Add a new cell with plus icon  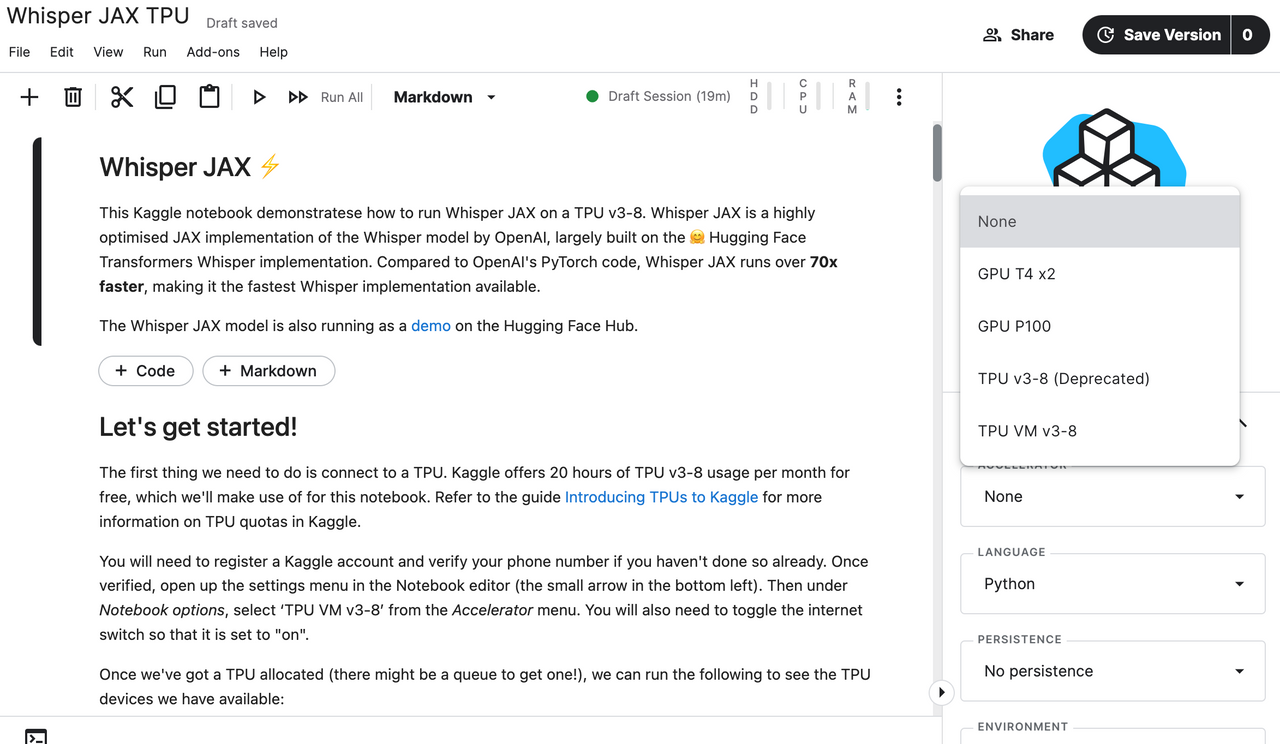30,97
